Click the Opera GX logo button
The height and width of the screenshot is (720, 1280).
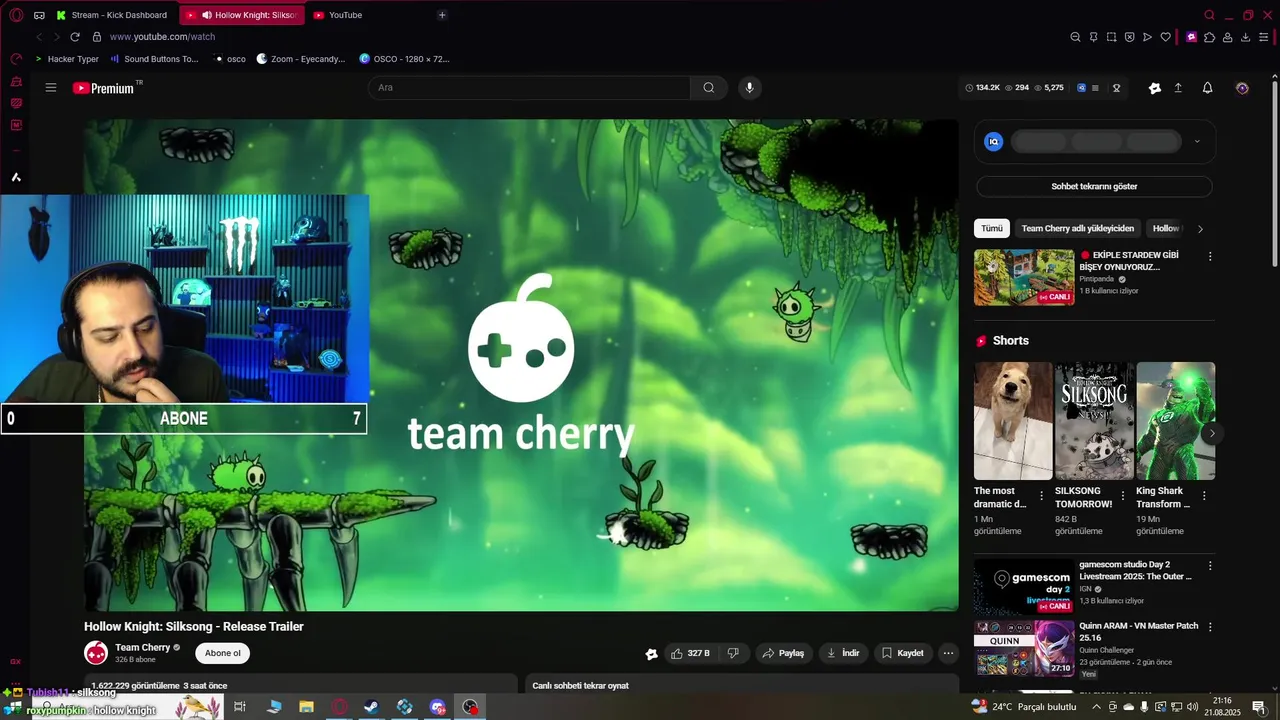16,15
